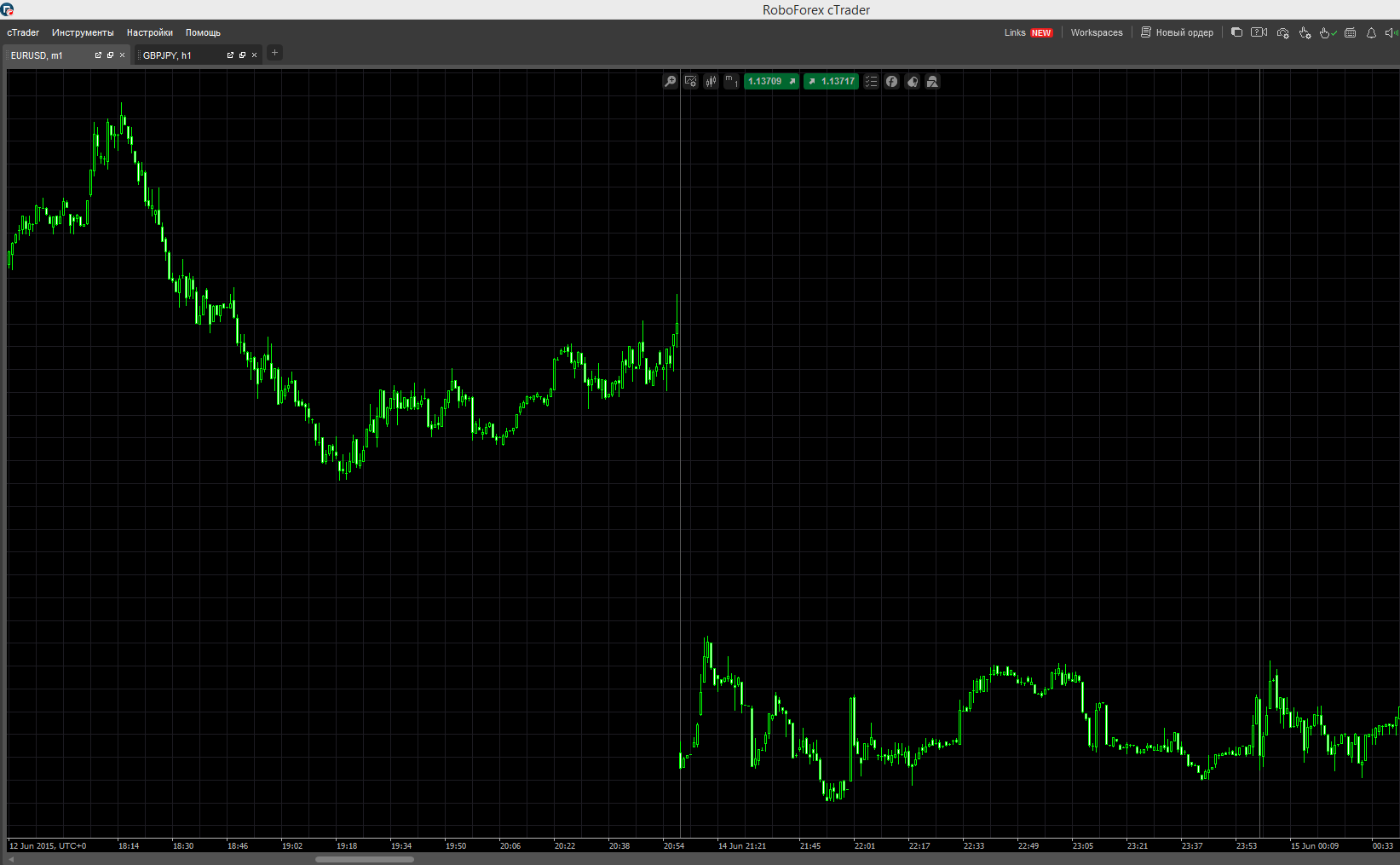Click the RoboForex app logo icon
Viewport: 1400px width, 865px height.
7,9
